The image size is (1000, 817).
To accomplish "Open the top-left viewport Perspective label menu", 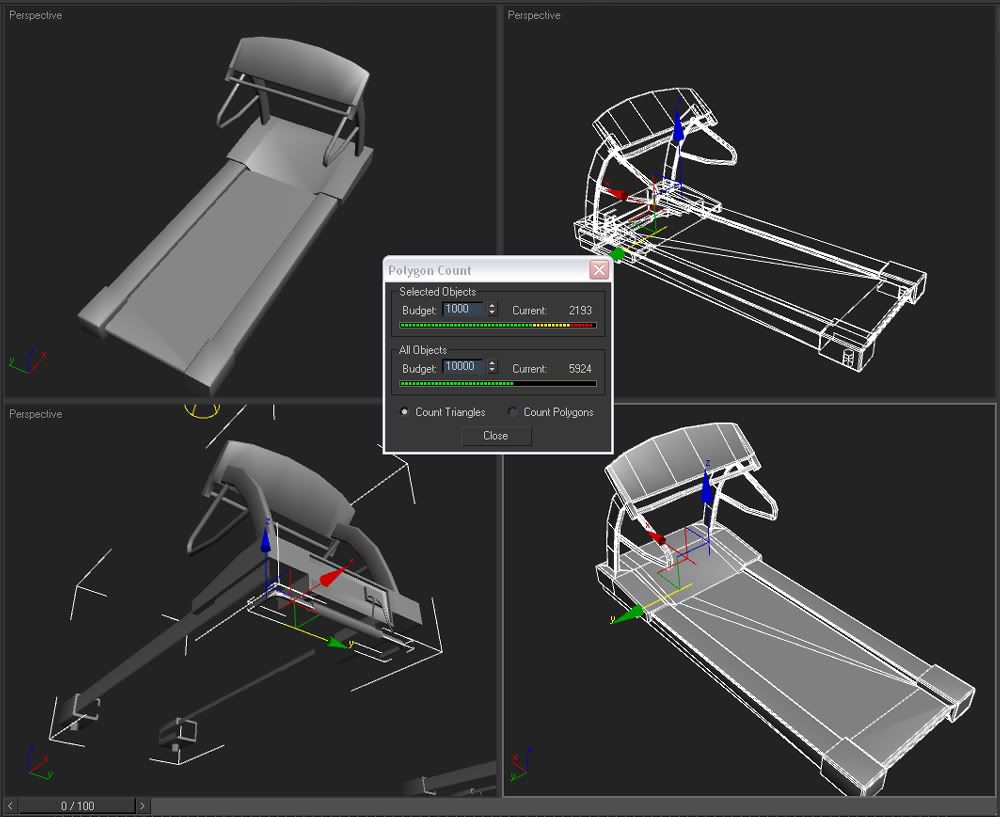I will point(35,15).
